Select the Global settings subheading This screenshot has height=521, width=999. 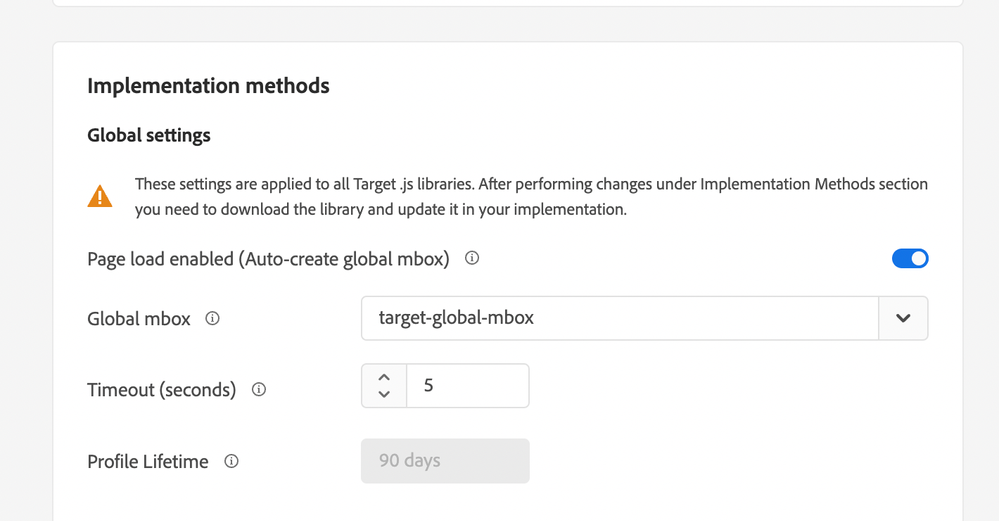click(x=149, y=135)
